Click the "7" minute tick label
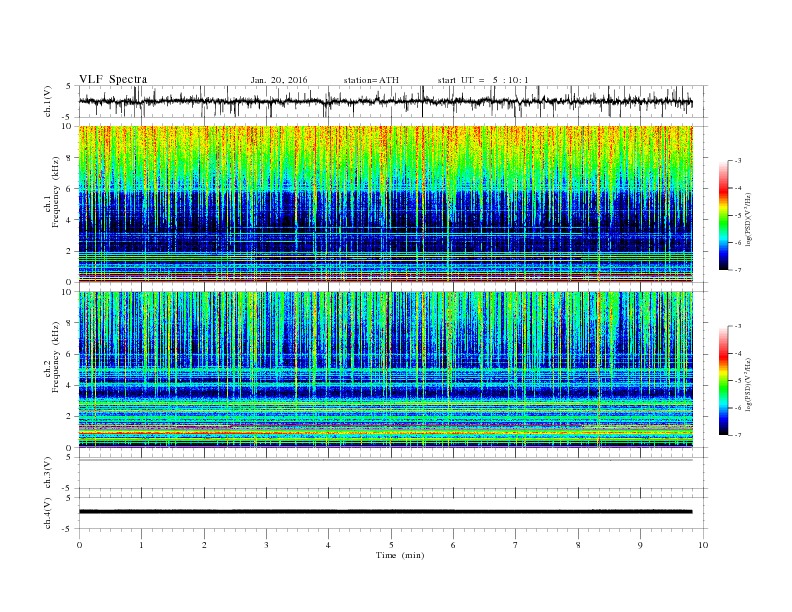792x612 pixels. (x=516, y=545)
